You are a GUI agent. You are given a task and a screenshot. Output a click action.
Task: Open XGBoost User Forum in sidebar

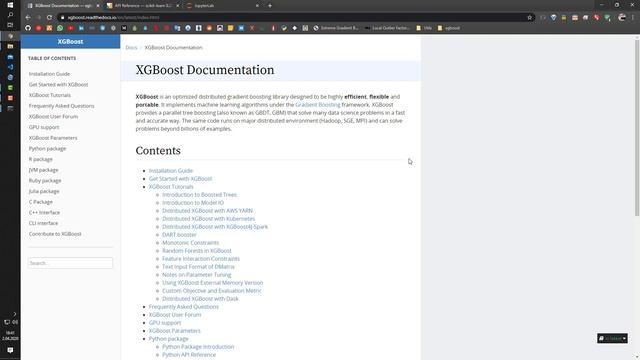click(53, 116)
